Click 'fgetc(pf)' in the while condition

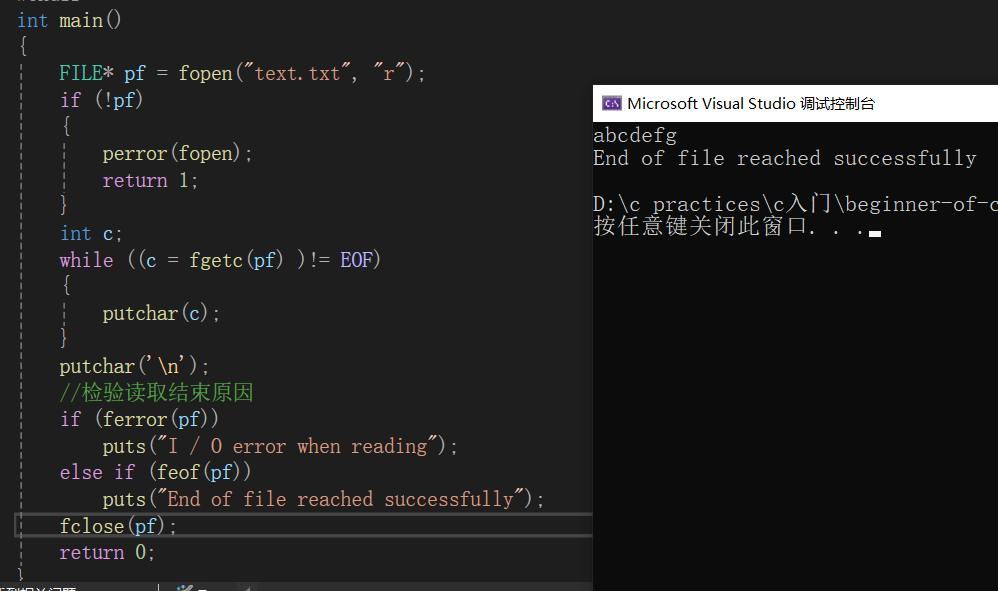click(x=235, y=260)
